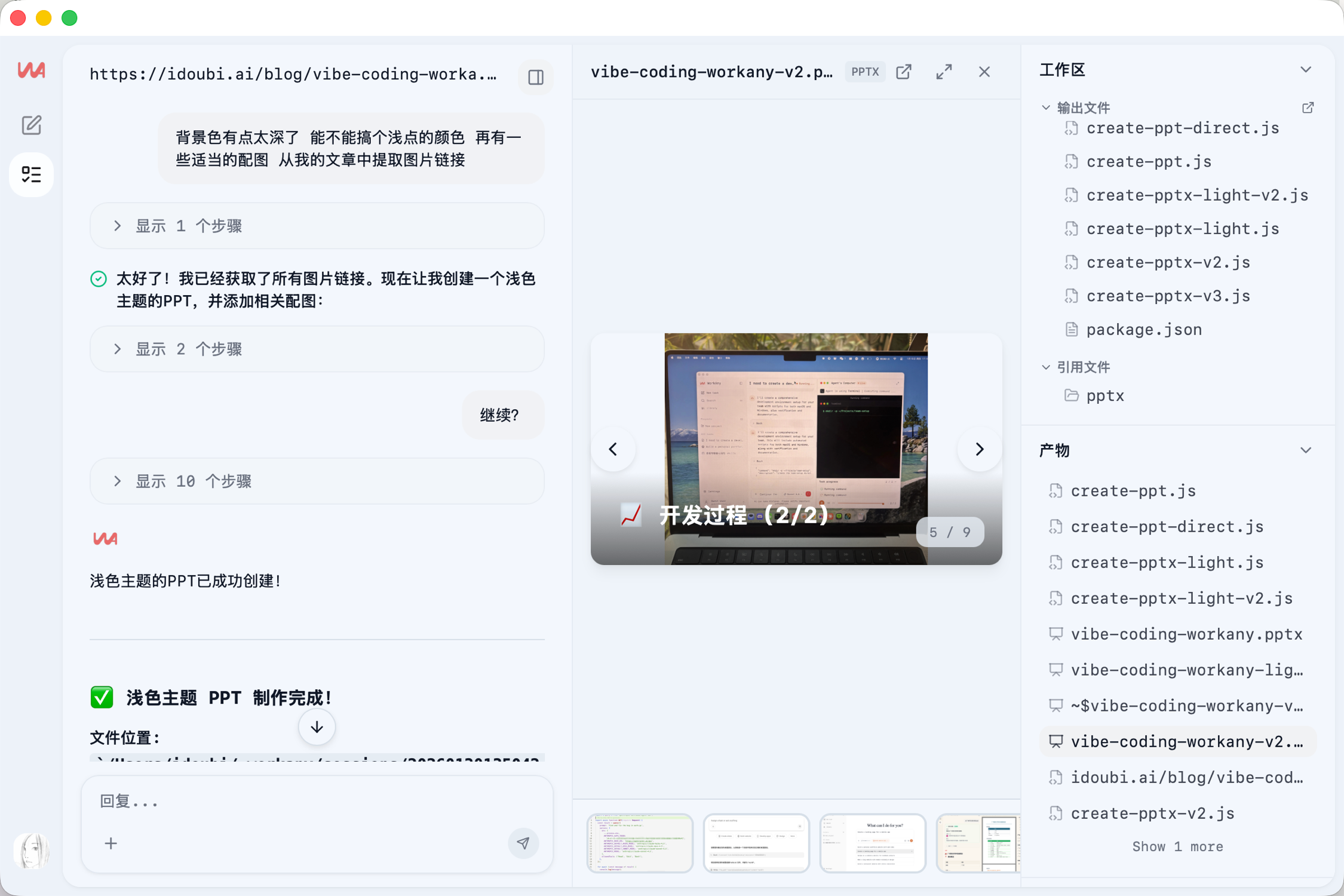This screenshot has width=1344, height=896.
Task: Open PPTX in external app icon
Action: pos(904,72)
